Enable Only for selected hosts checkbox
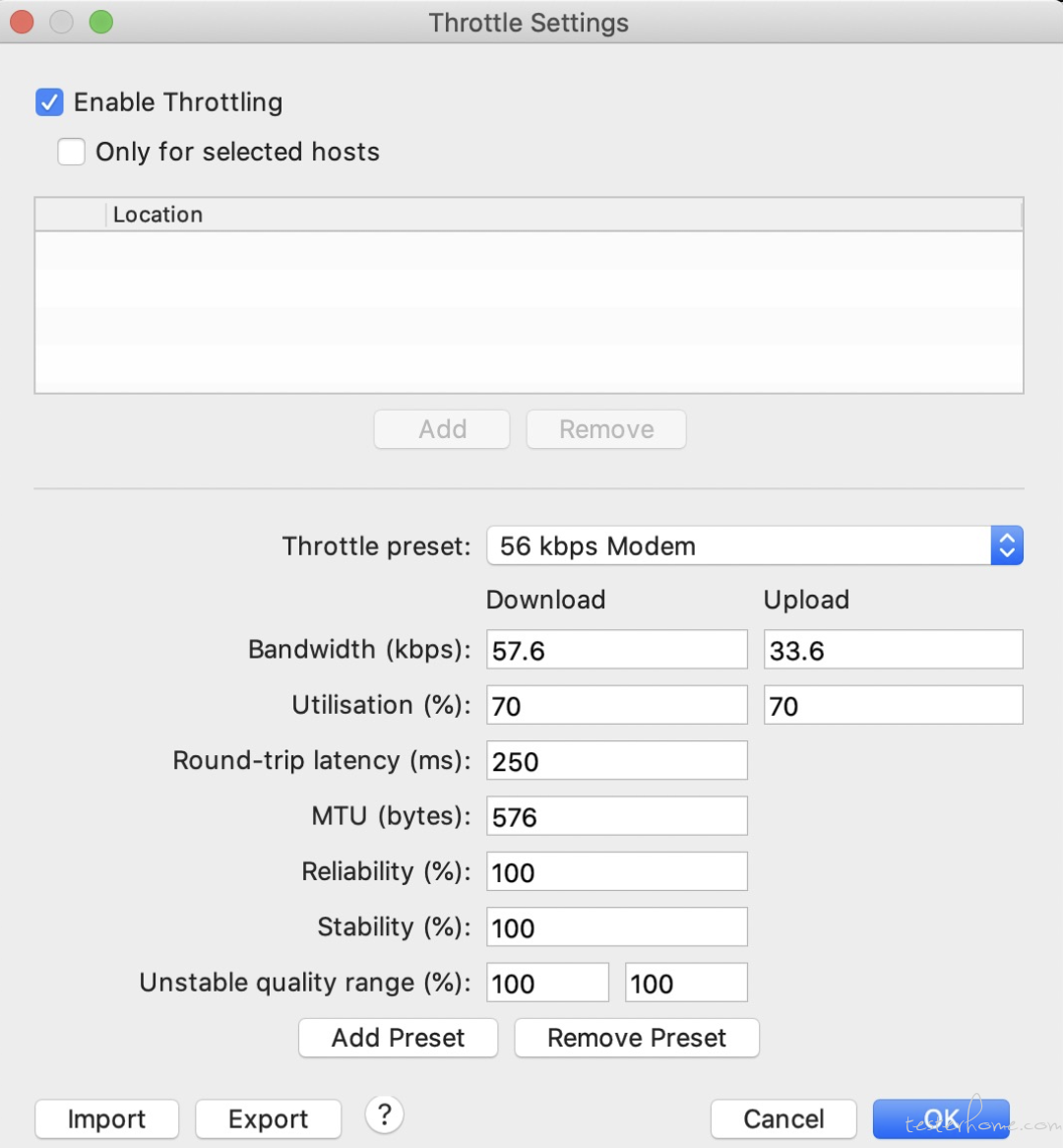Image resolution: width=1063 pixels, height=1148 pixels. [x=71, y=152]
